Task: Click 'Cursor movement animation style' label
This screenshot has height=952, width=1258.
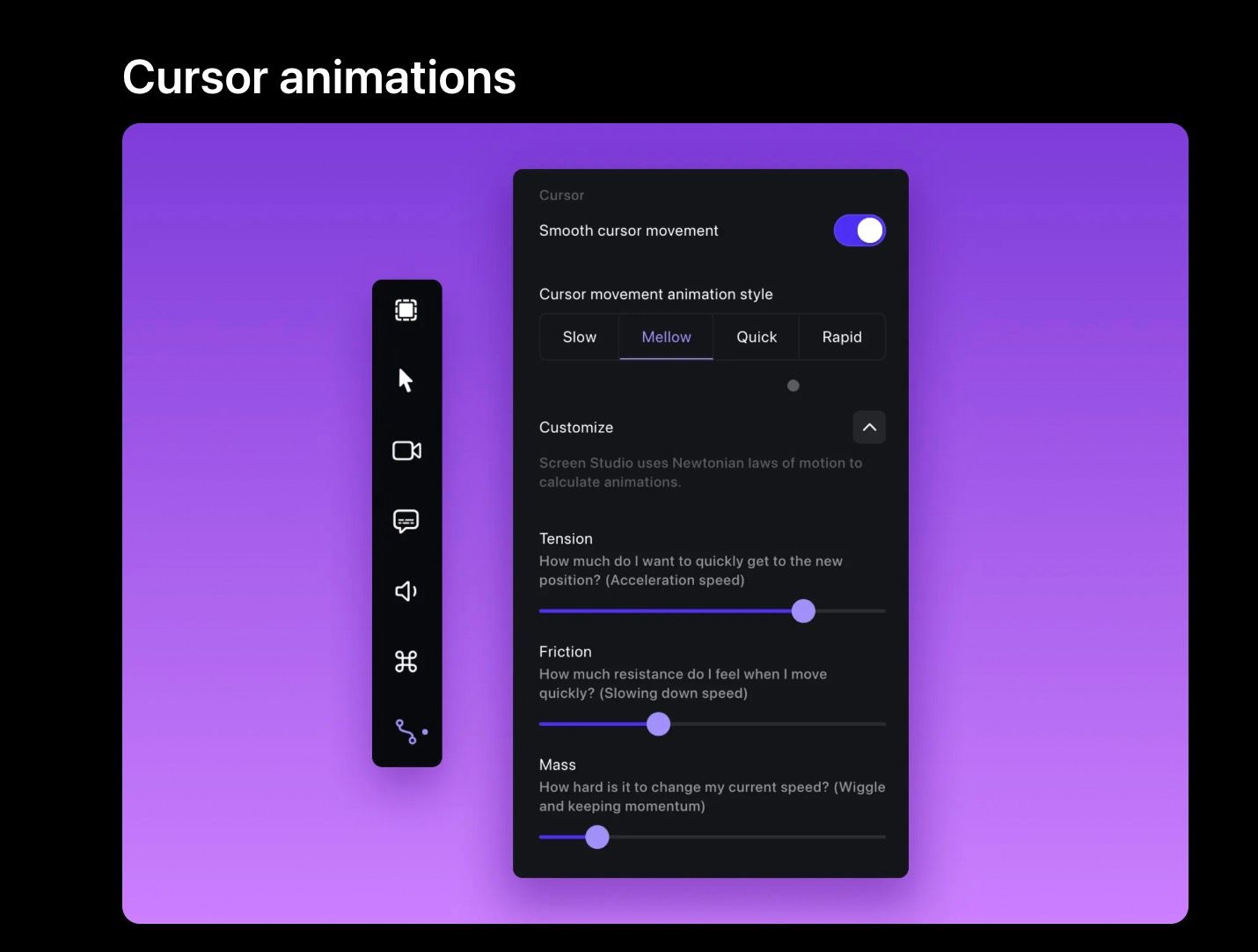Action: 656,294
